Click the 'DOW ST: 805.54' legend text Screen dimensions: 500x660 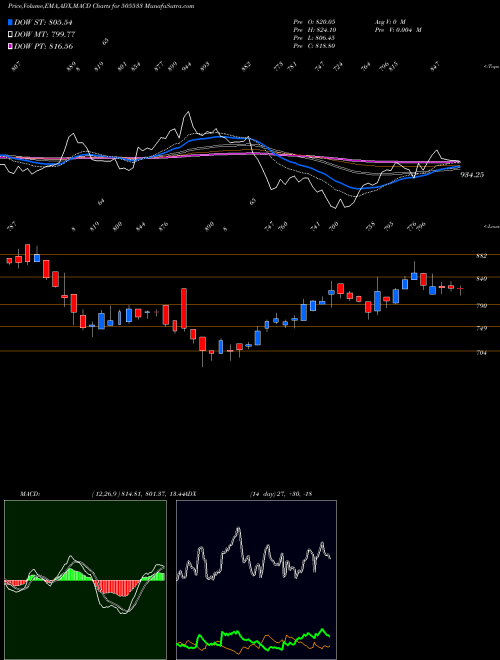[44, 23]
